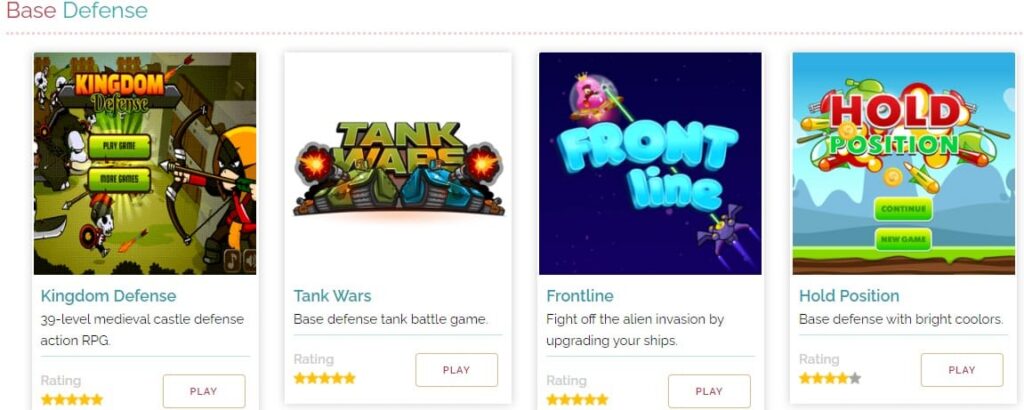This screenshot has height=410, width=1024.
Task: Open the Hold Position game thumbnail
Action: (904, 163)
